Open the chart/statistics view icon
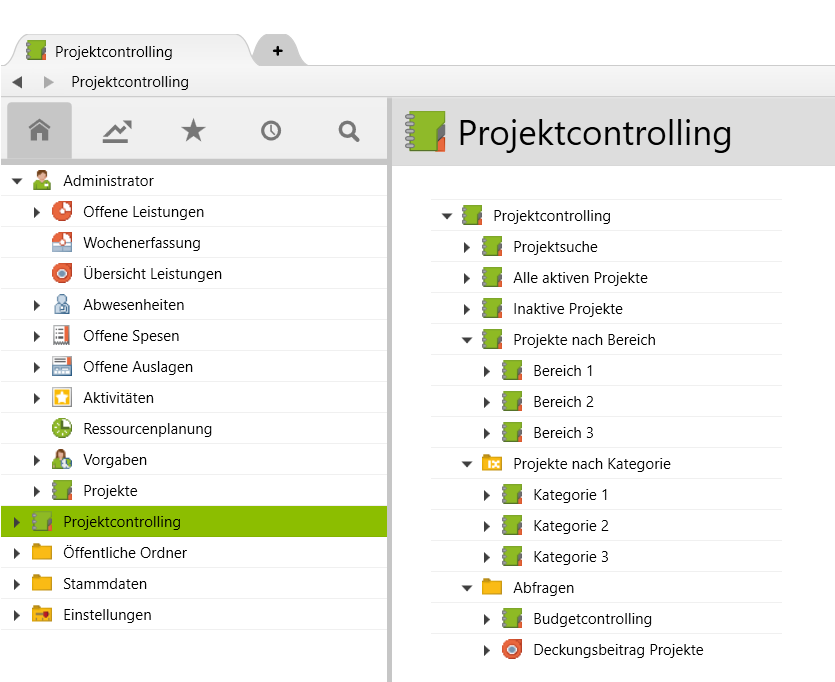Screen dimensions: 835x682 116,130
